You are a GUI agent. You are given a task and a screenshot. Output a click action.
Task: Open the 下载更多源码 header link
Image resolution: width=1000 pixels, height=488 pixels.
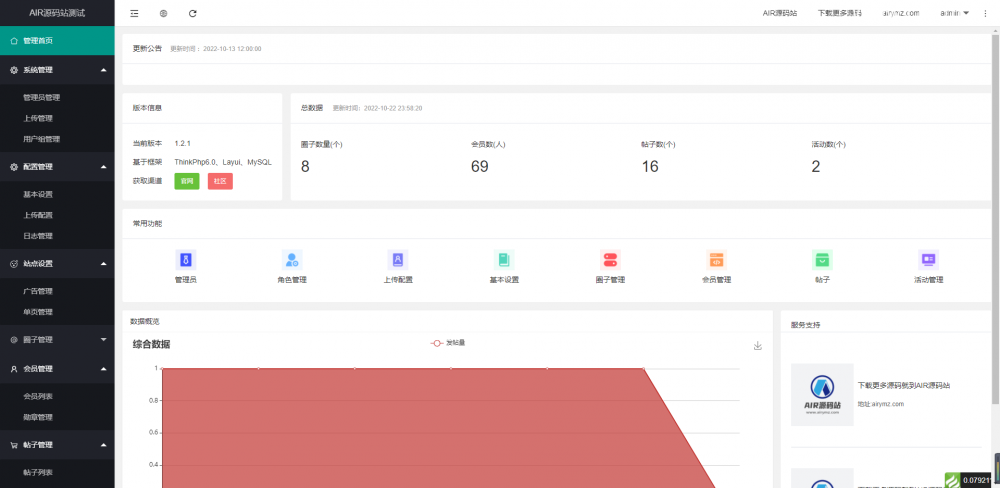coord(839,13)
